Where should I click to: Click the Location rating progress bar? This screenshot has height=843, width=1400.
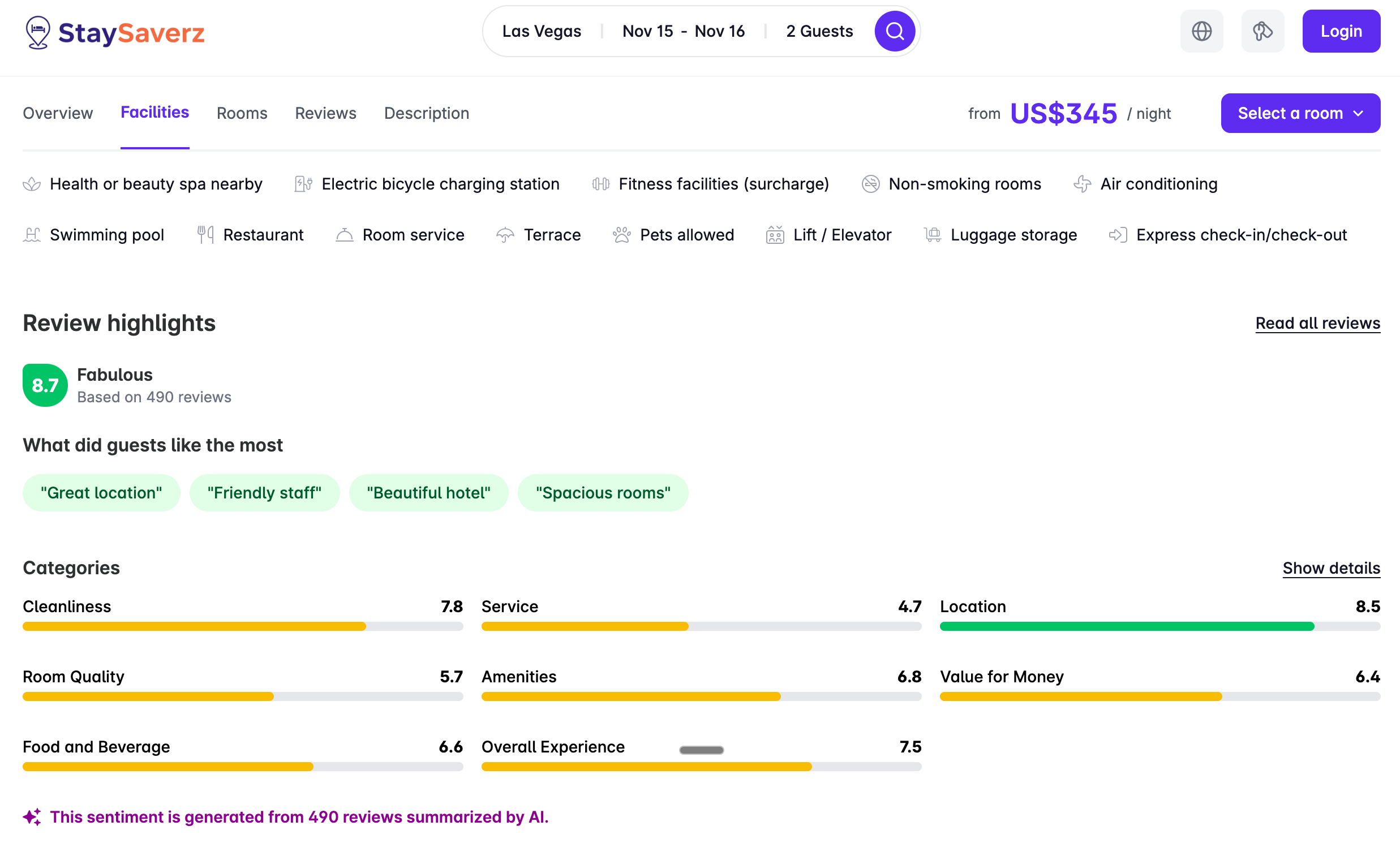coord(1159,626)
